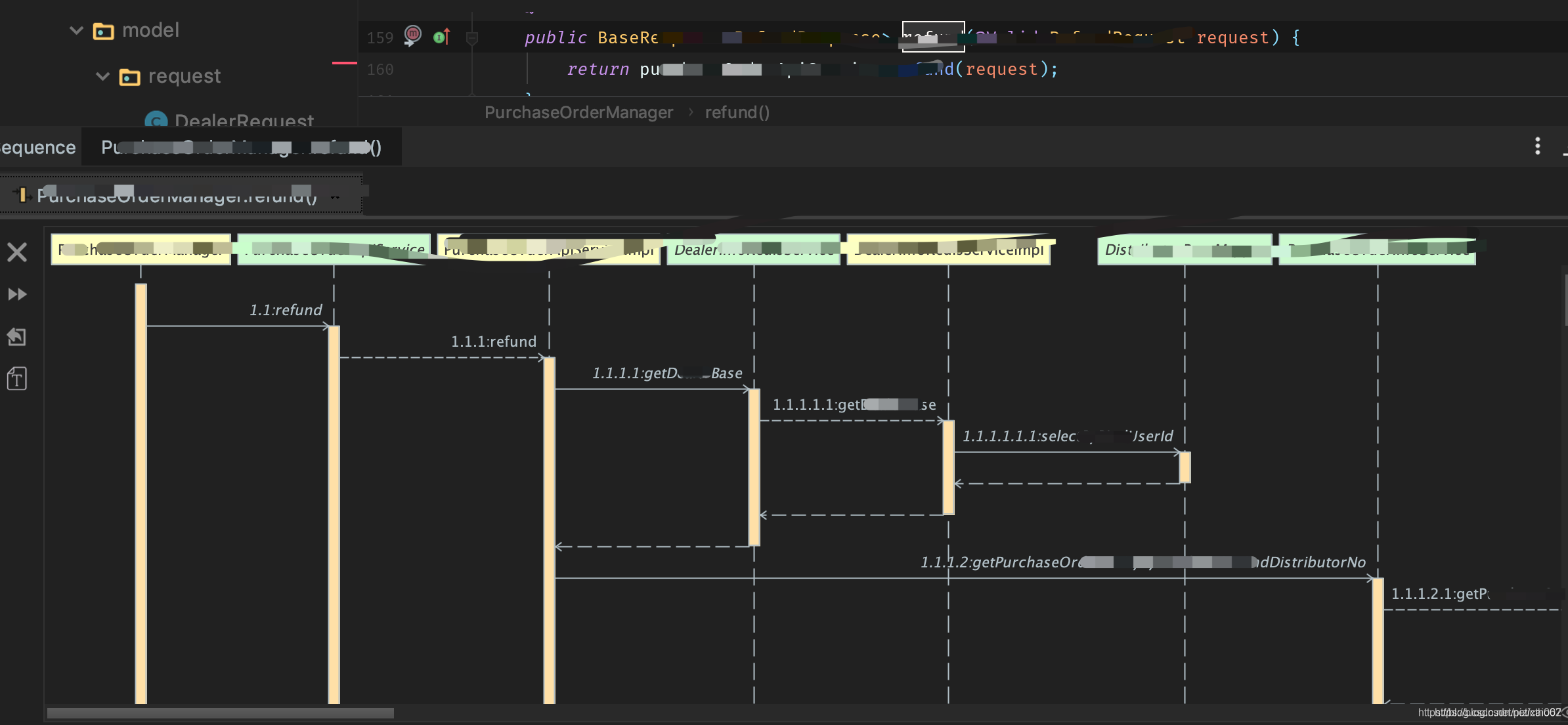Collapse the request folder chevron
1568x725 pixels.
[x=102, y=76]
